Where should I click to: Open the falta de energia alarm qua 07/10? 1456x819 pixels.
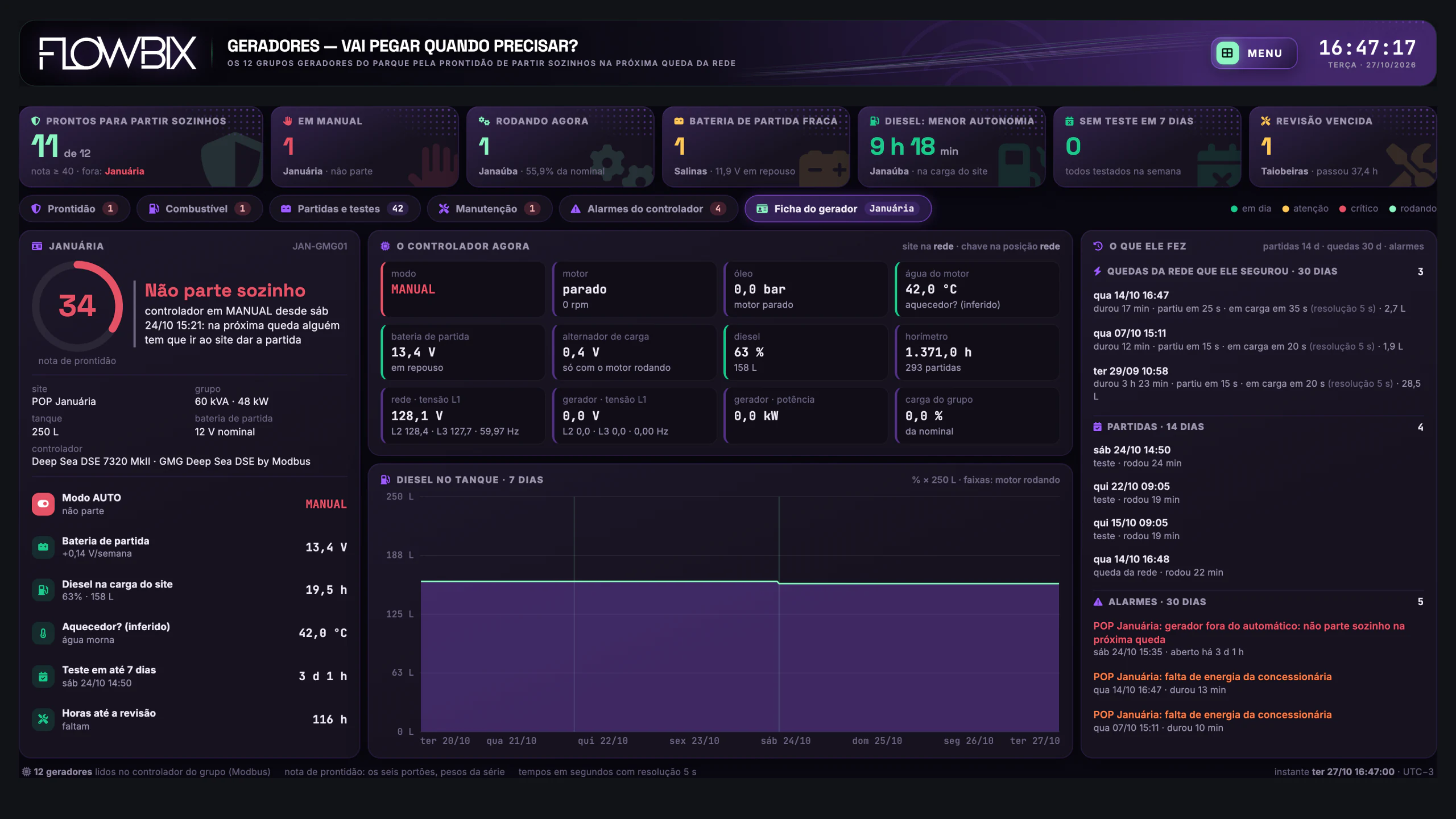[x=1257, y=721]
